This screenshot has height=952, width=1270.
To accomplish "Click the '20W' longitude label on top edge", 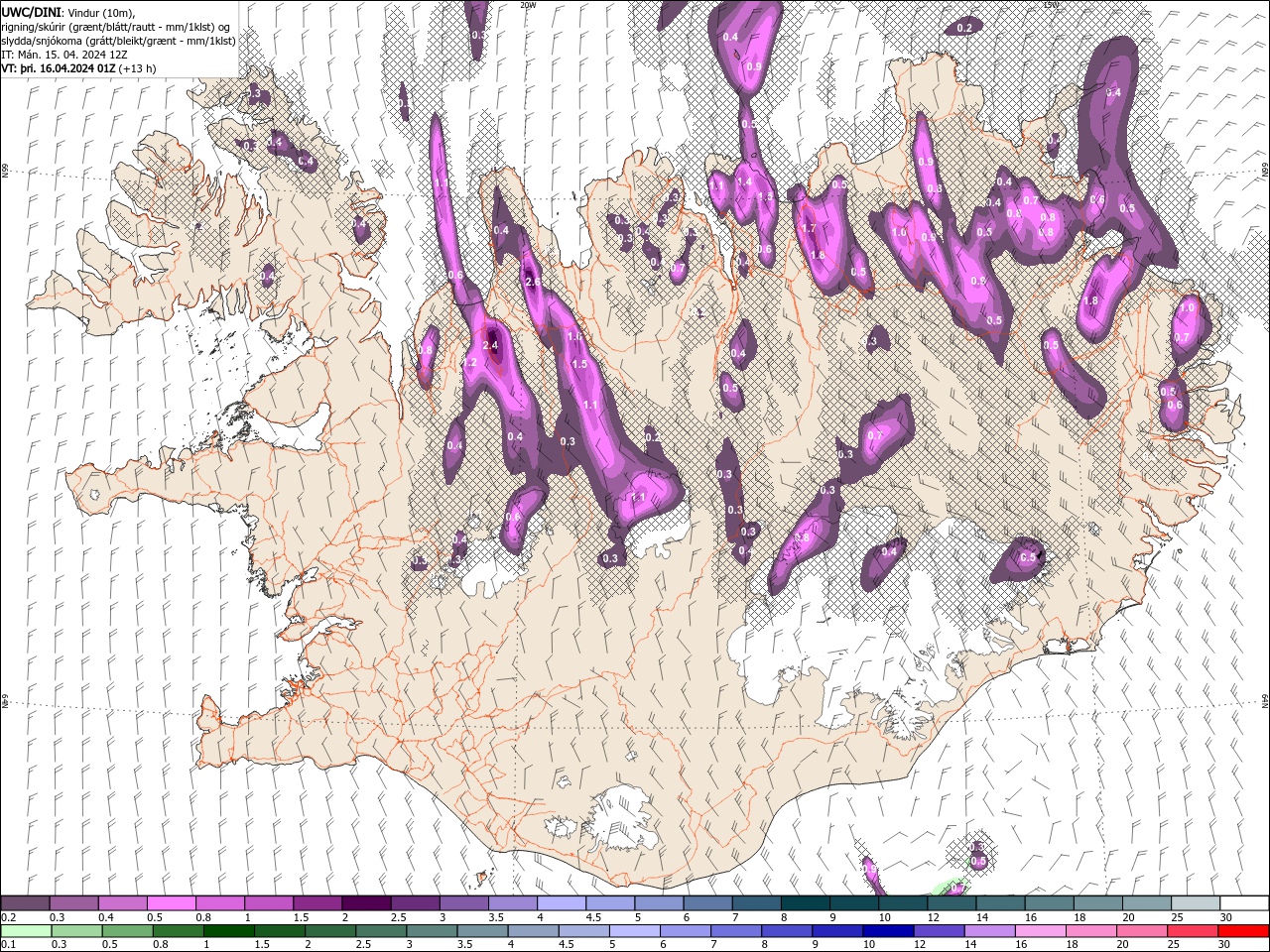I will (528, 5).
